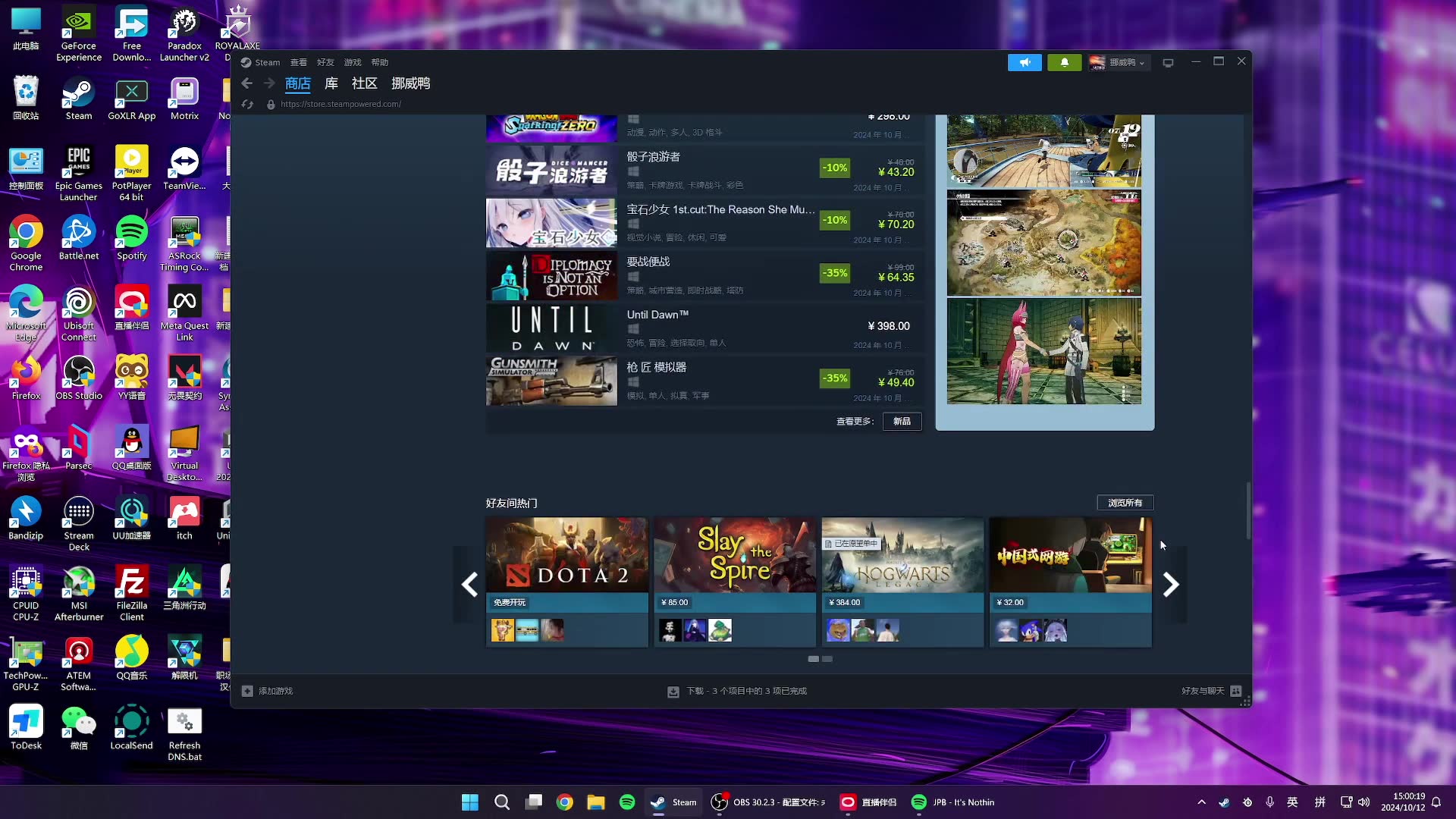This screenshot has height=819, width=1456.
Task: Open the Epic Games Launcher desktop icon
Action: tap(79, 174)
